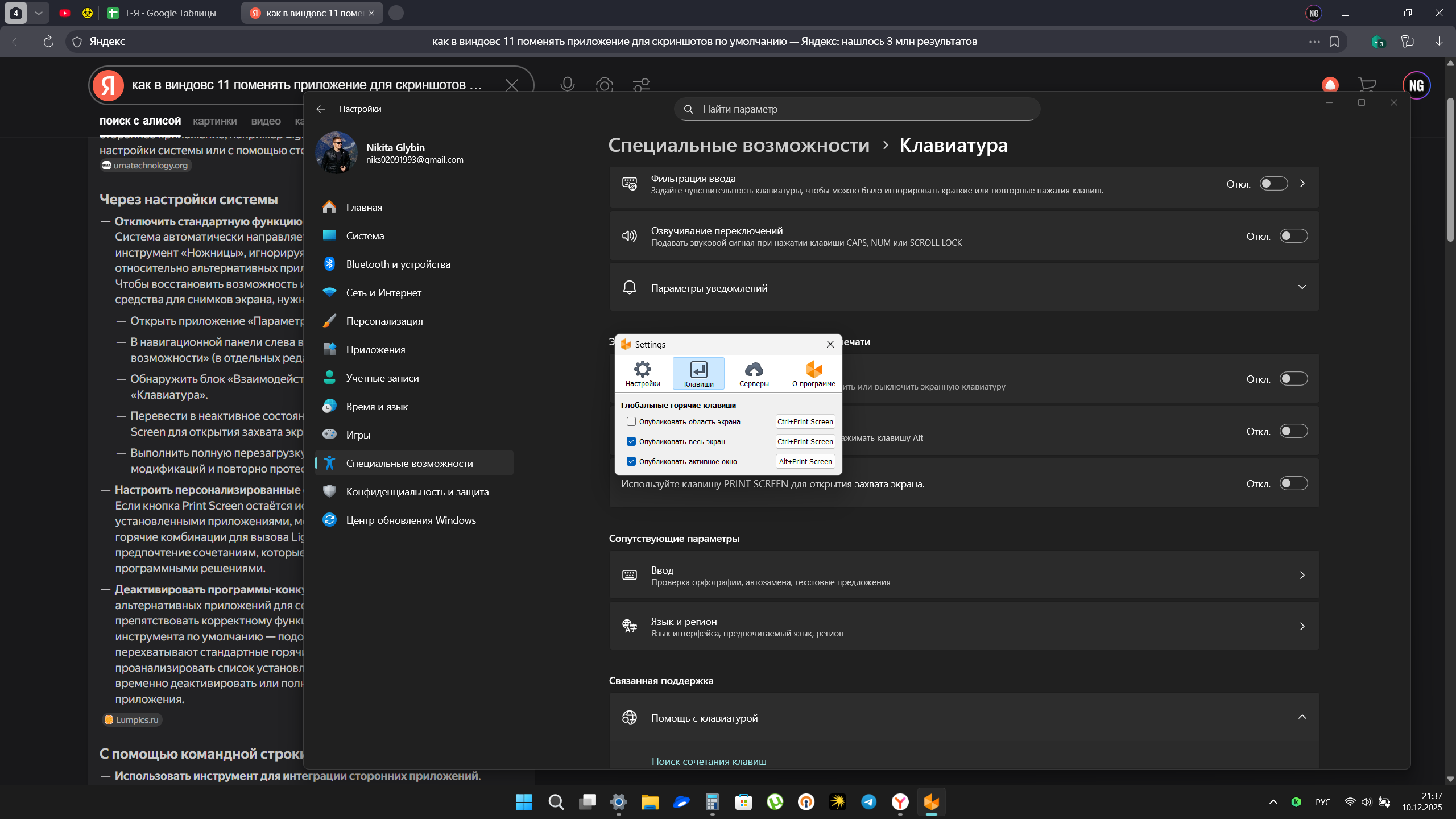Check the Опубликовать область экрана checkbox

tap(631, 421)
